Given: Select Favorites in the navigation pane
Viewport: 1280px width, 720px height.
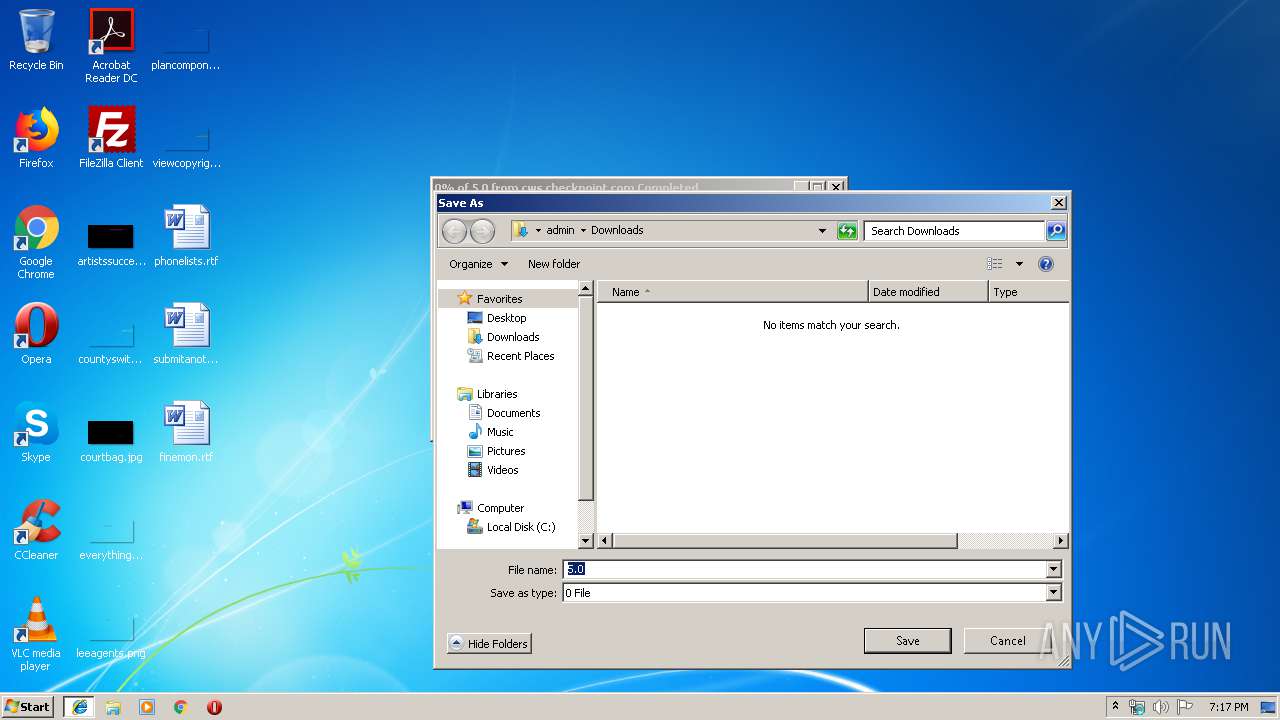Looking at the screenshot, I should (499, 299).
